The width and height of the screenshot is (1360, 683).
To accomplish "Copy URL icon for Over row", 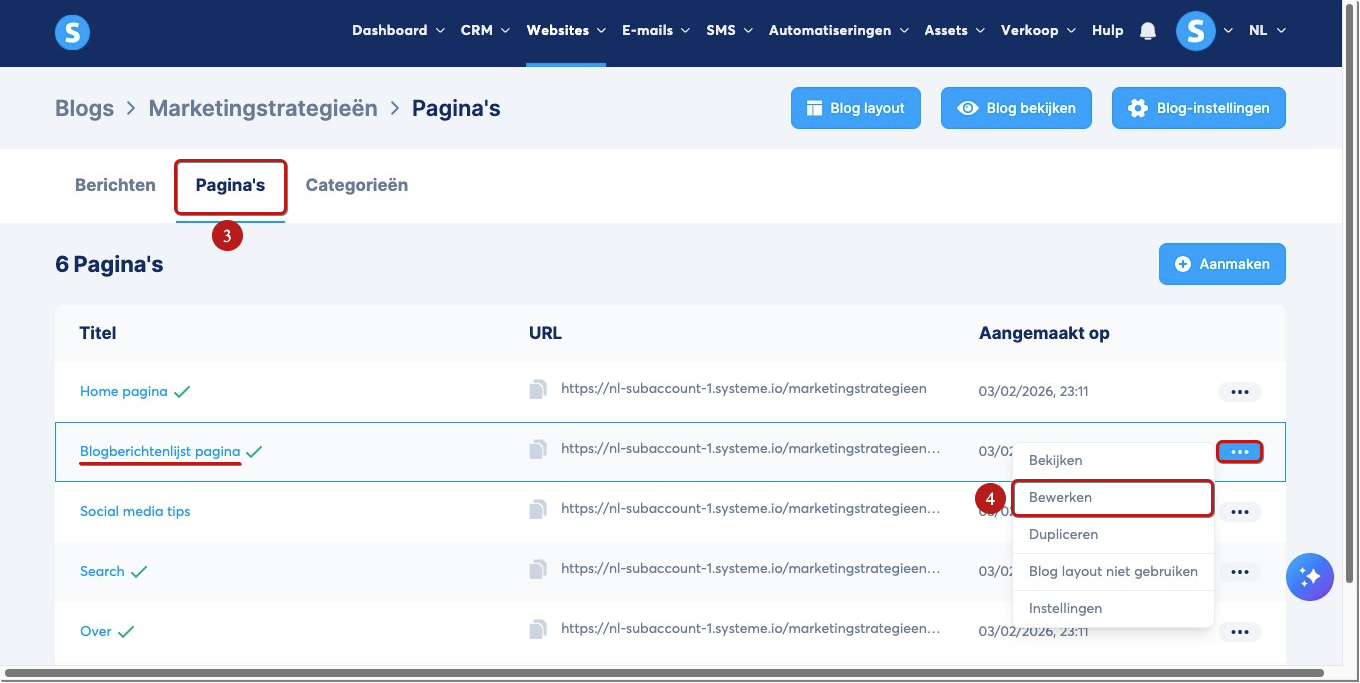I will pos(538,630).
